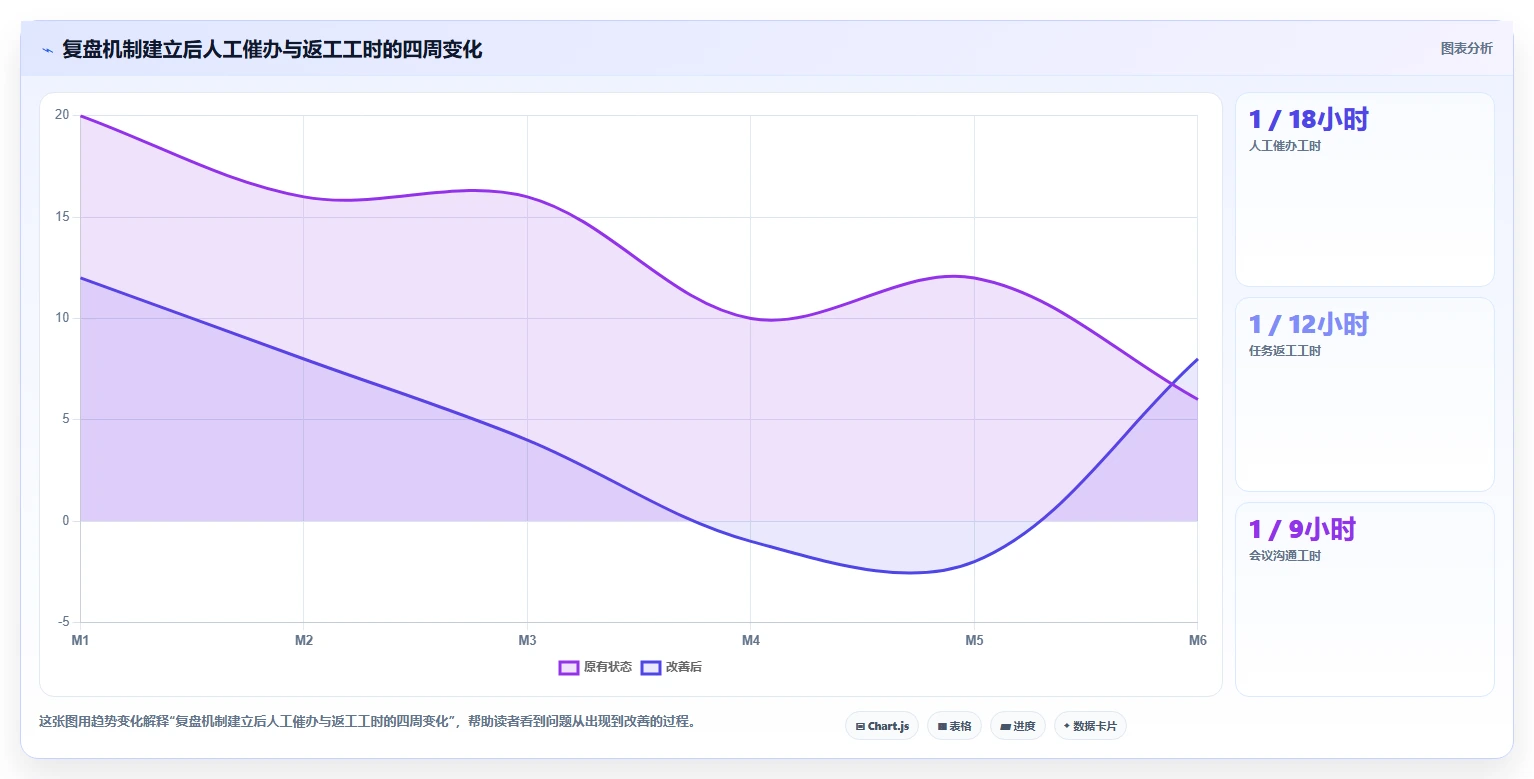Click the 改善后 line endpoint at M6

click(x=1197, y=359)
